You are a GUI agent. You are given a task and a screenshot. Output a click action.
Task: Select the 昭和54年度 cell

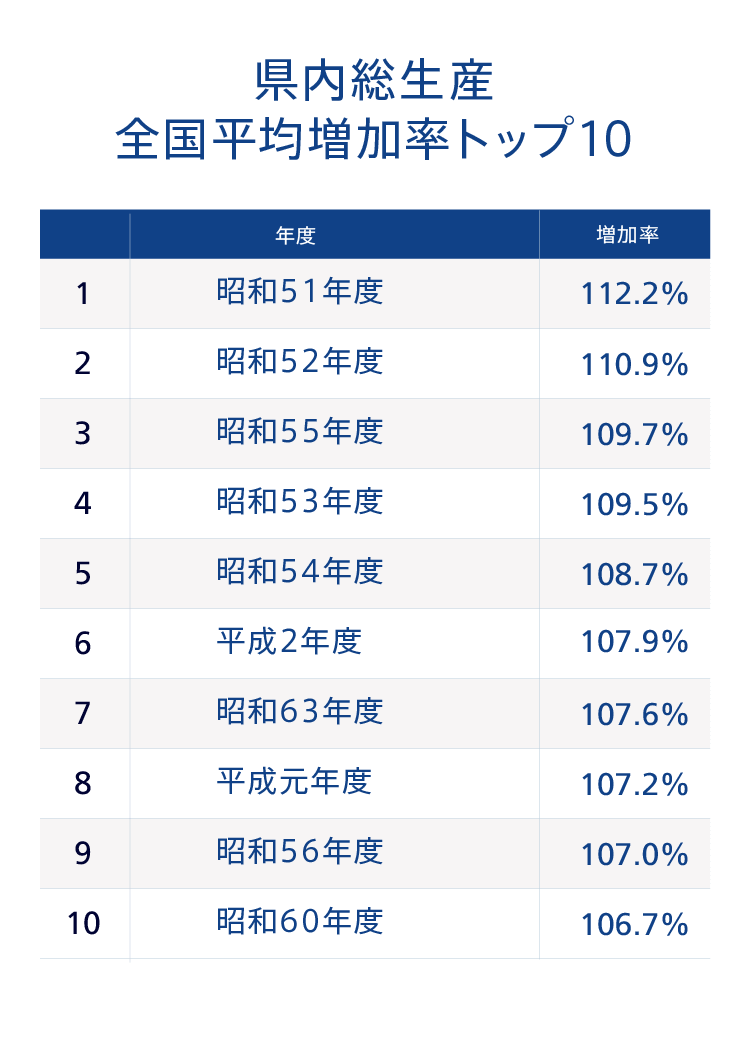pos(300,572)
